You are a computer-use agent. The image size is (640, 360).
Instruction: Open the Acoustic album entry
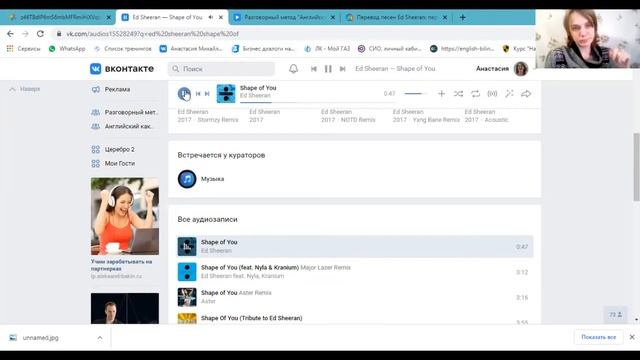[487, 116]
